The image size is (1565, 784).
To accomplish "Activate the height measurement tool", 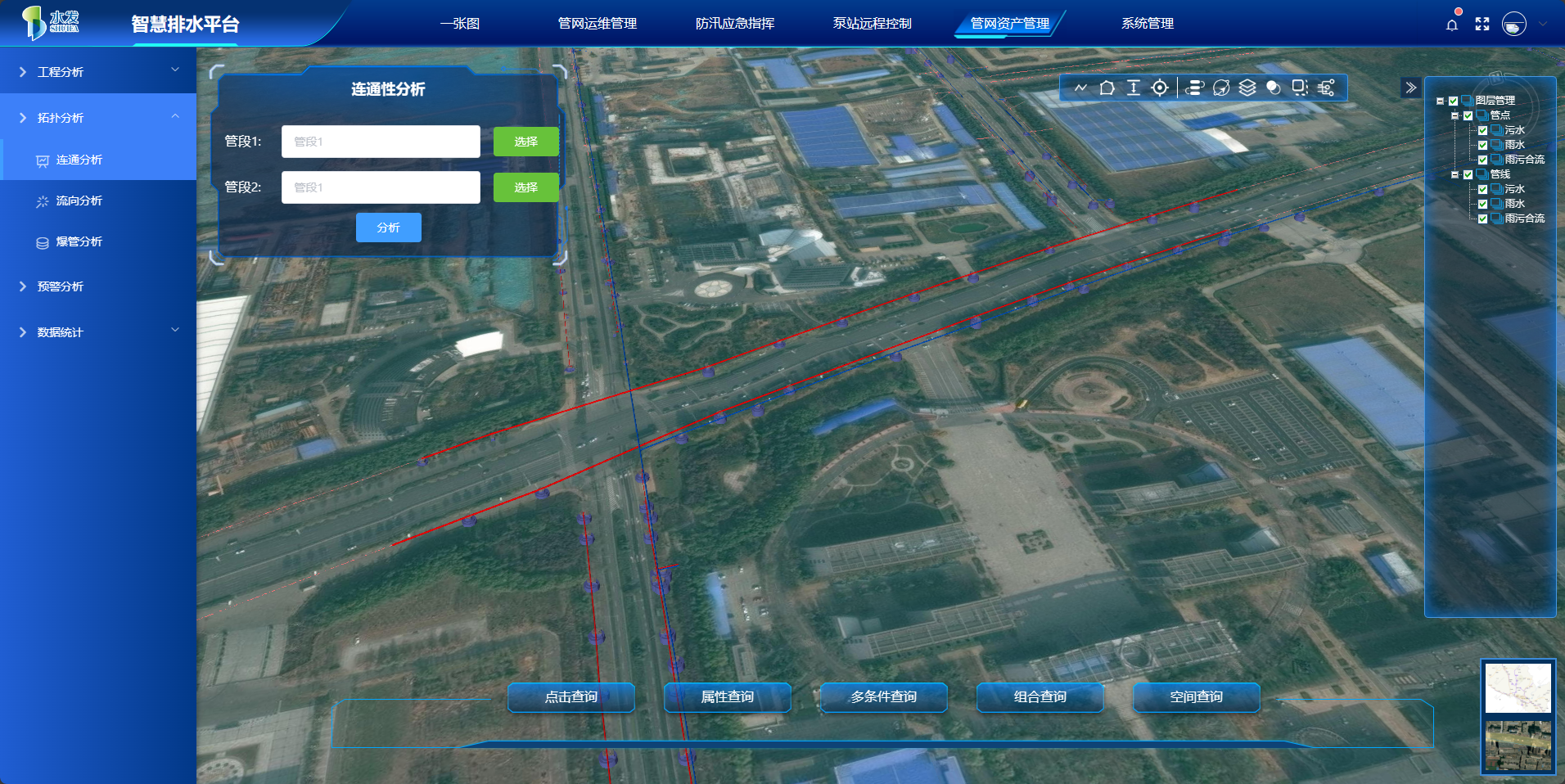I will coord(1133,88).
